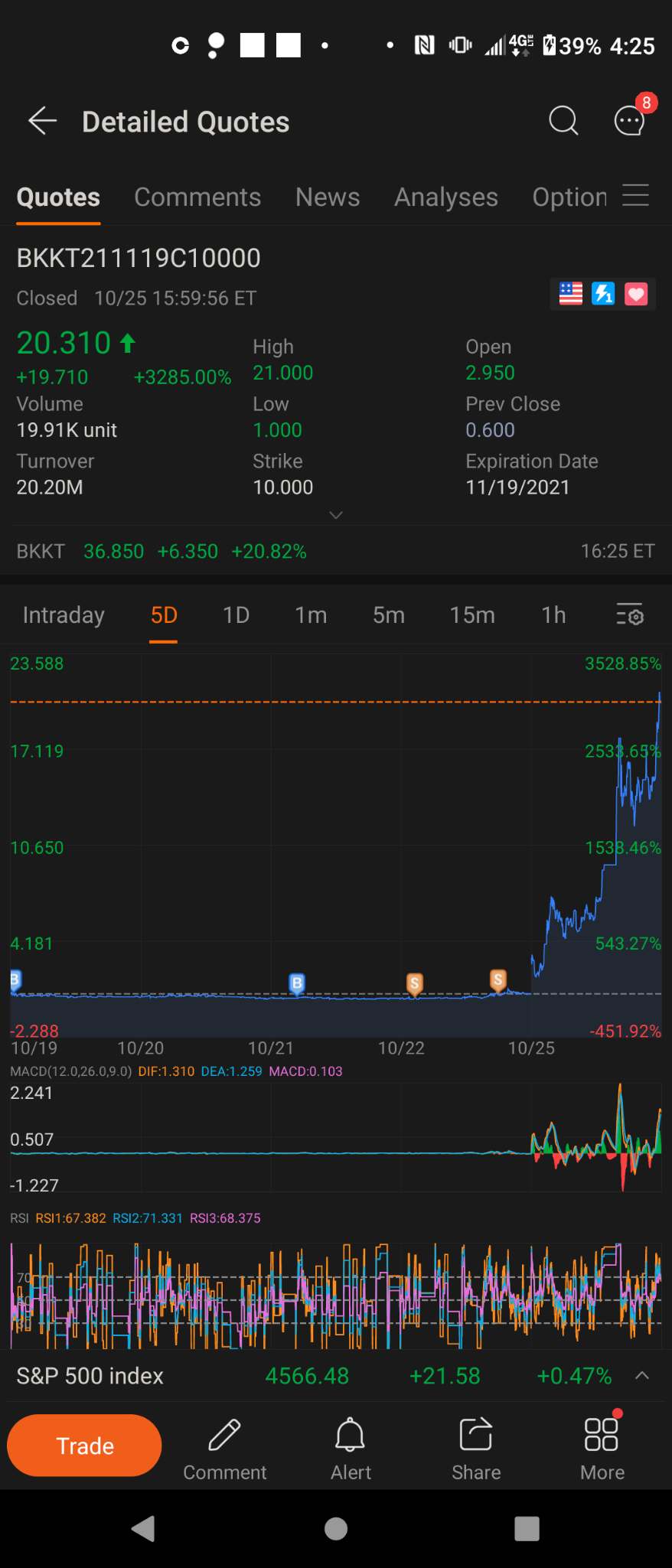Select the Intraday chart period
The width and height of the screenshot is (672, 1568).
pyautogui.click(x=64, y=615)
